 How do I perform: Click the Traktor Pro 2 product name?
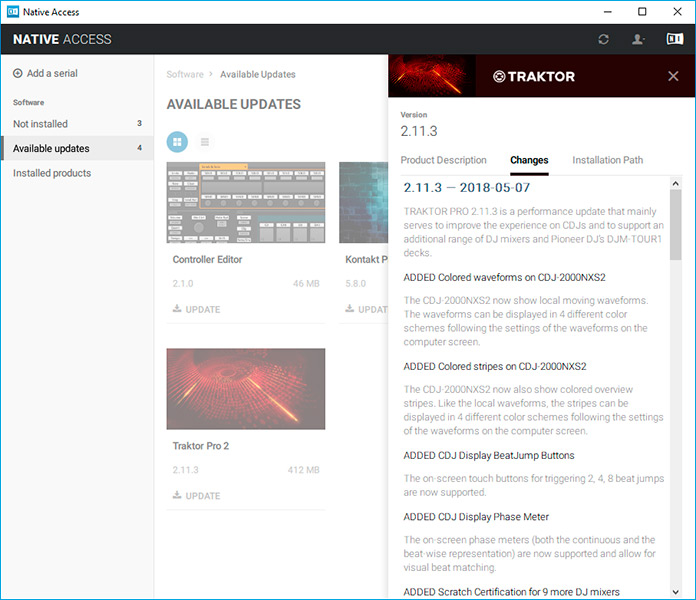(x=201, y=446)
